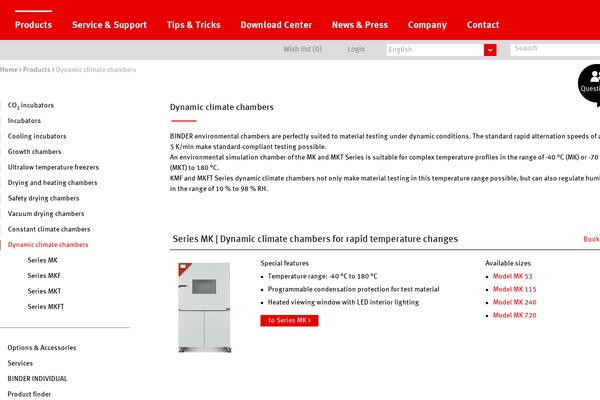Viewport: 600px width, 400px height.
Task: Open Series MKT sidebar subitem
Action: [x=44, y=291]
